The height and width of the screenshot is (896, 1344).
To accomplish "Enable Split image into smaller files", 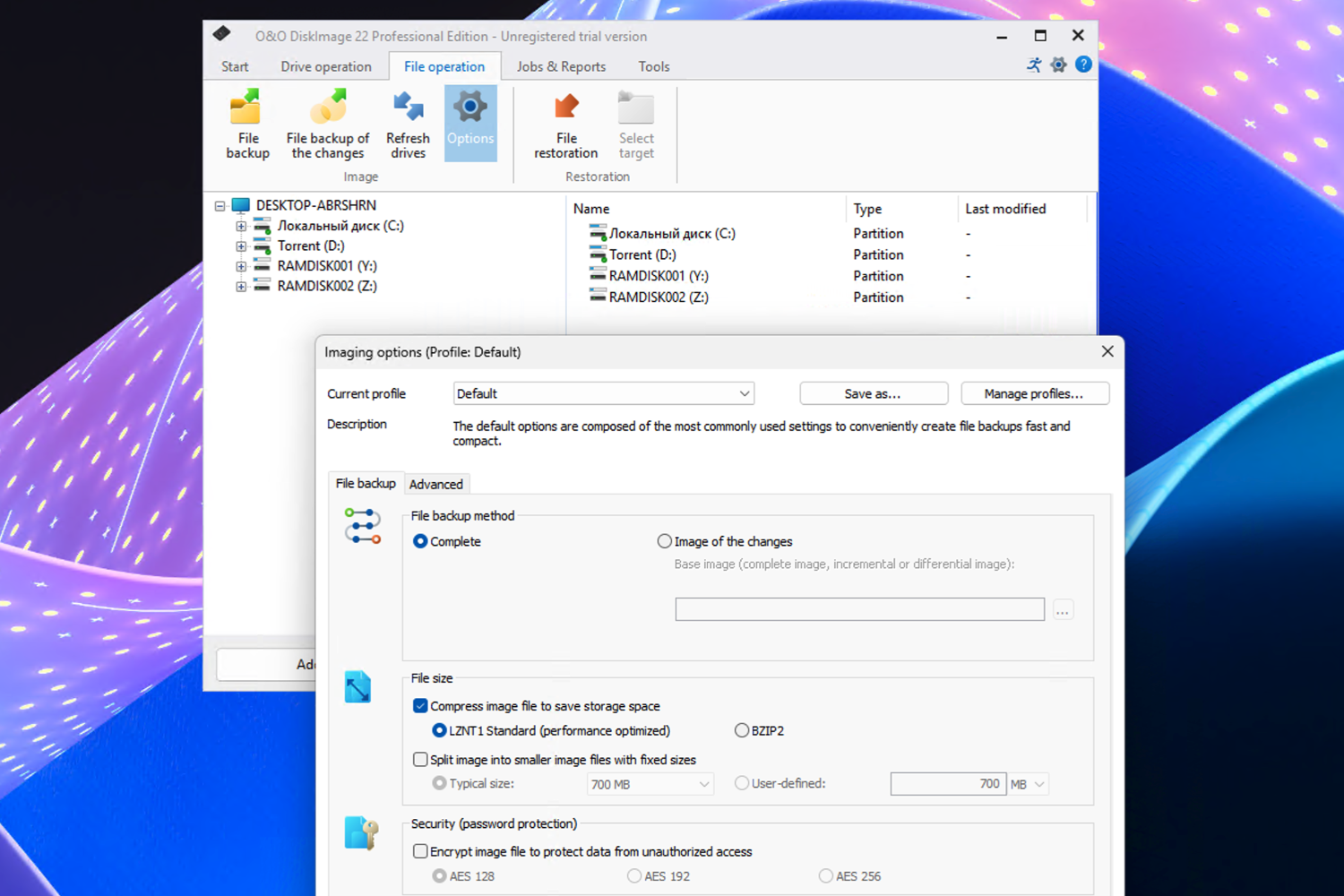I will (x=420, y=760).
